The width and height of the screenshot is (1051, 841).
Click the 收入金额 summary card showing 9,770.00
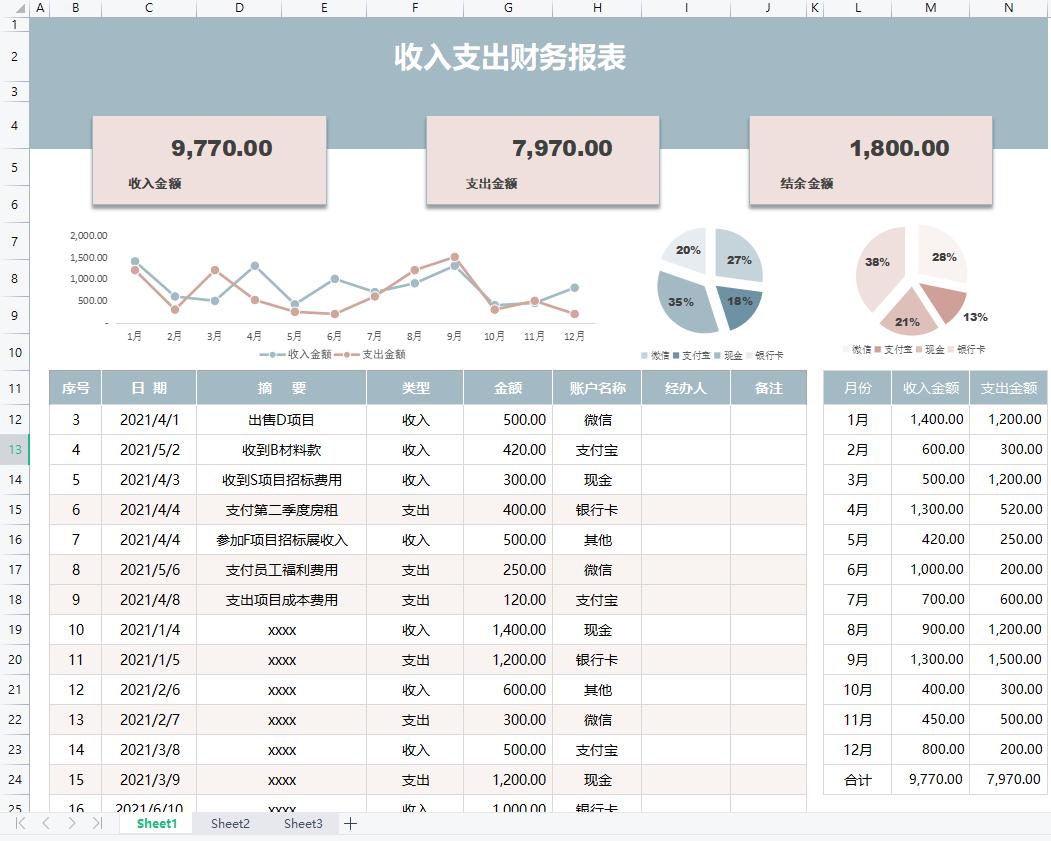209,160
